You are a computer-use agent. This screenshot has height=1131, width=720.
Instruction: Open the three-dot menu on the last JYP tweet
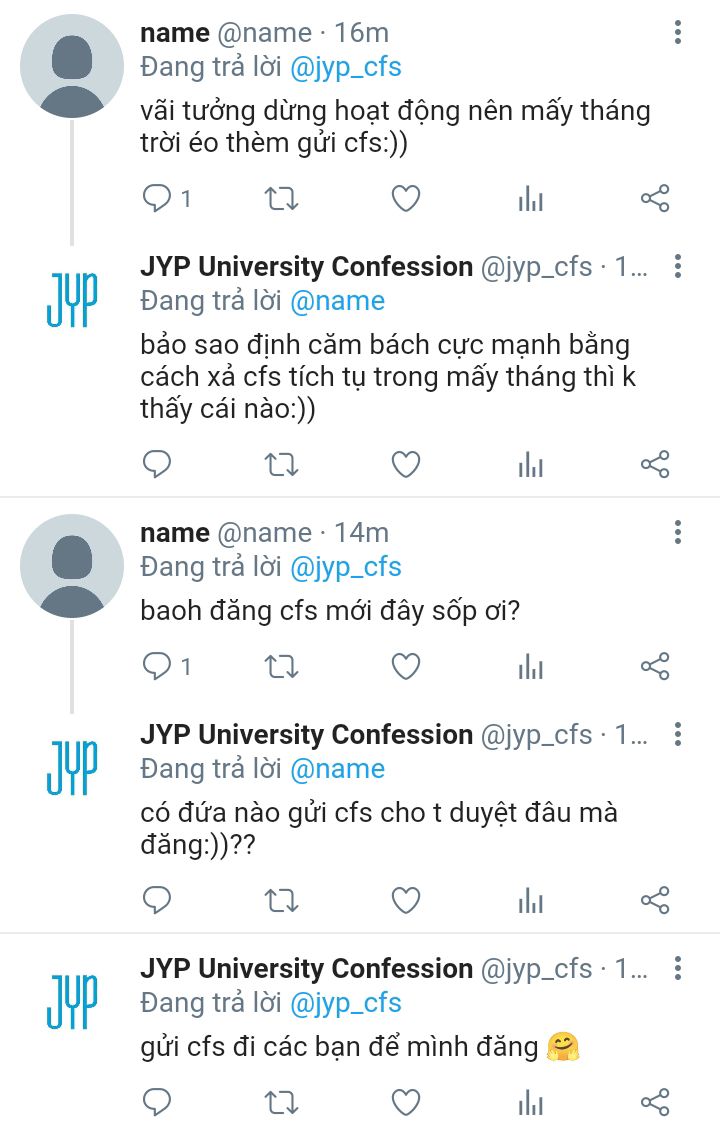point(677,969)
